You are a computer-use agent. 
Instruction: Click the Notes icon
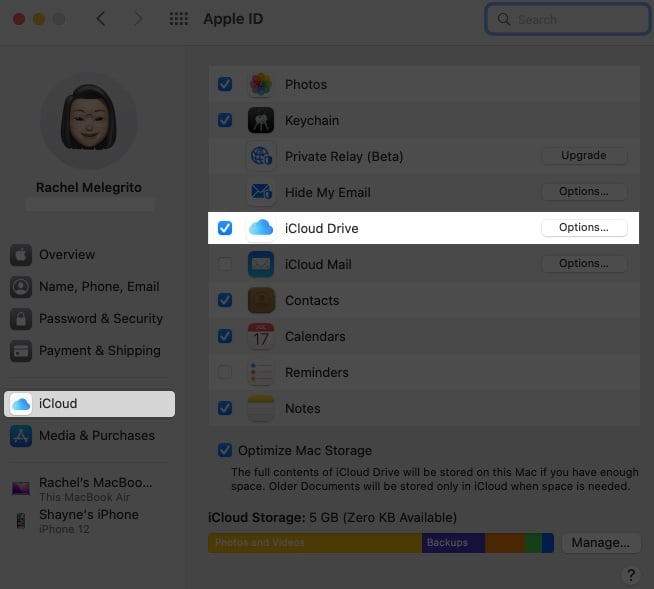[261, 408]
